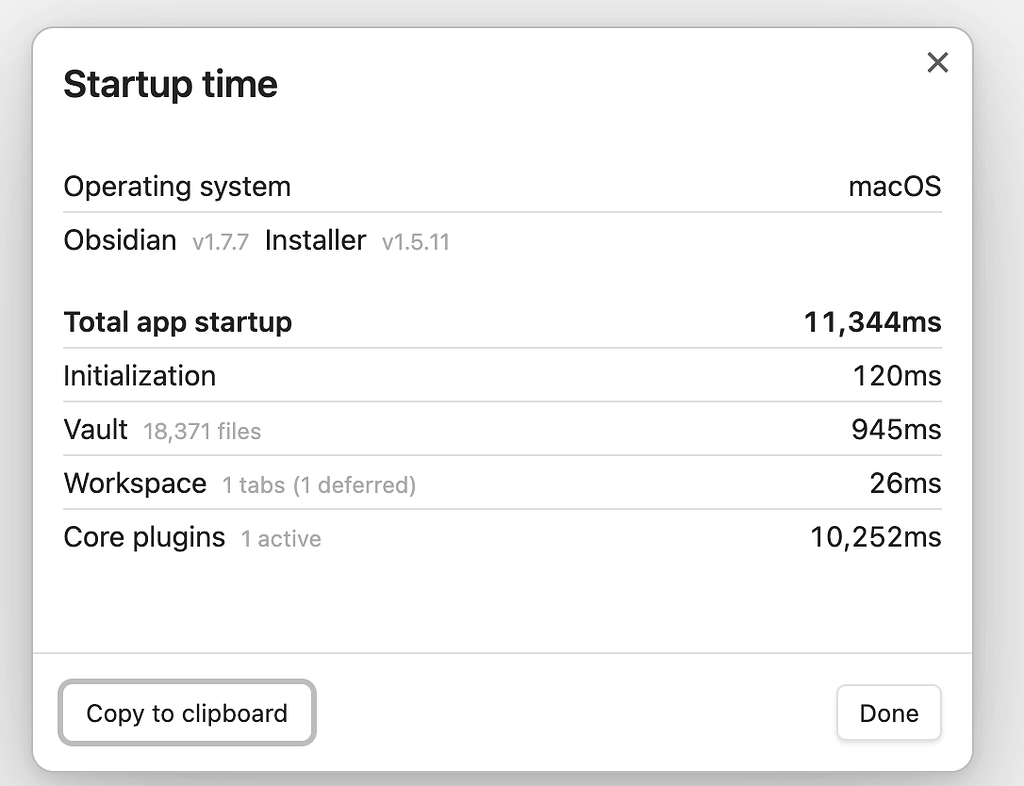Select the 18,371 files annotation
The image size is (1024, 786).
click(x=202, y=431)
